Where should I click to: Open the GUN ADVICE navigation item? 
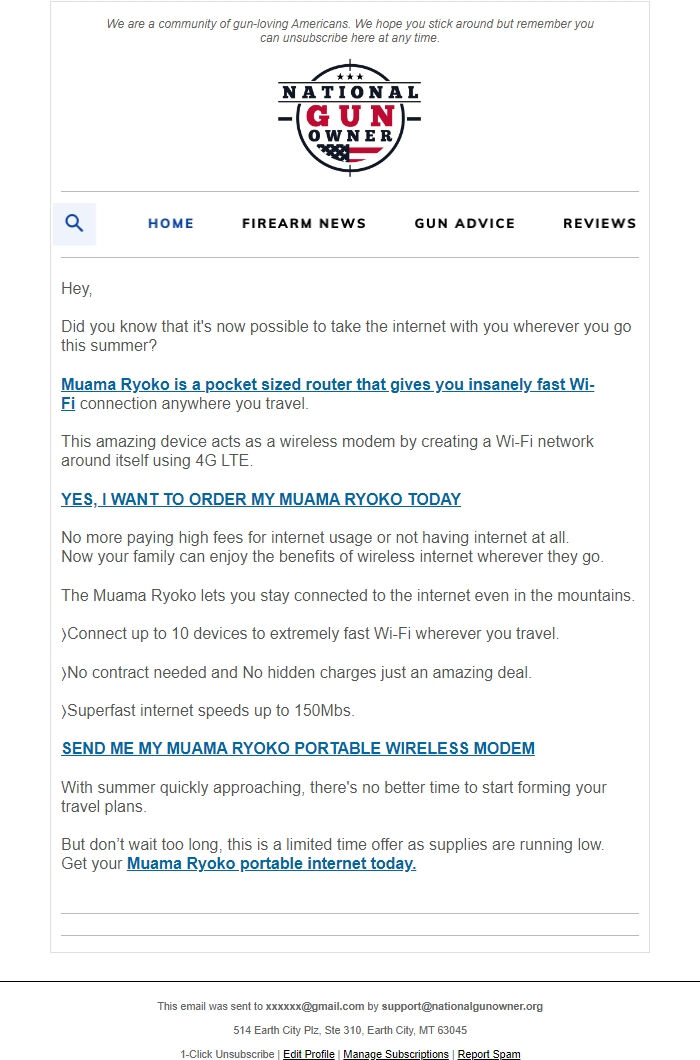465,223
